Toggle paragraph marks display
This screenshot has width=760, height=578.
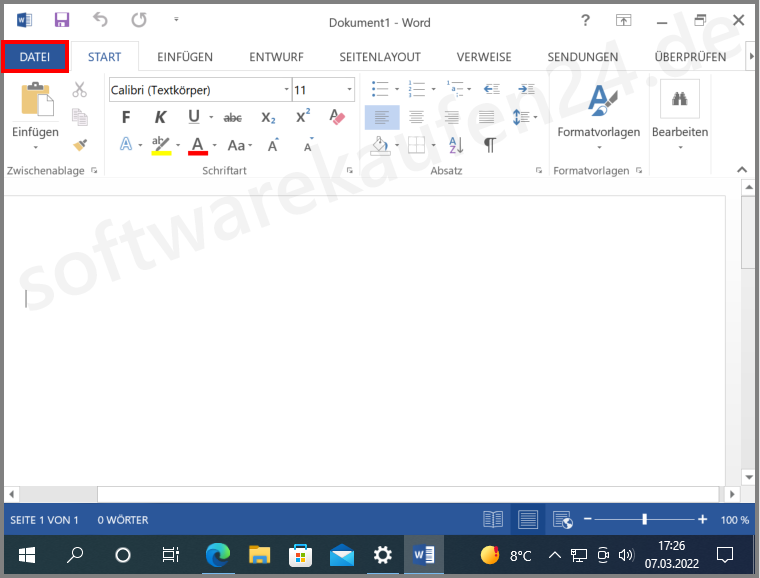[490, 145]
